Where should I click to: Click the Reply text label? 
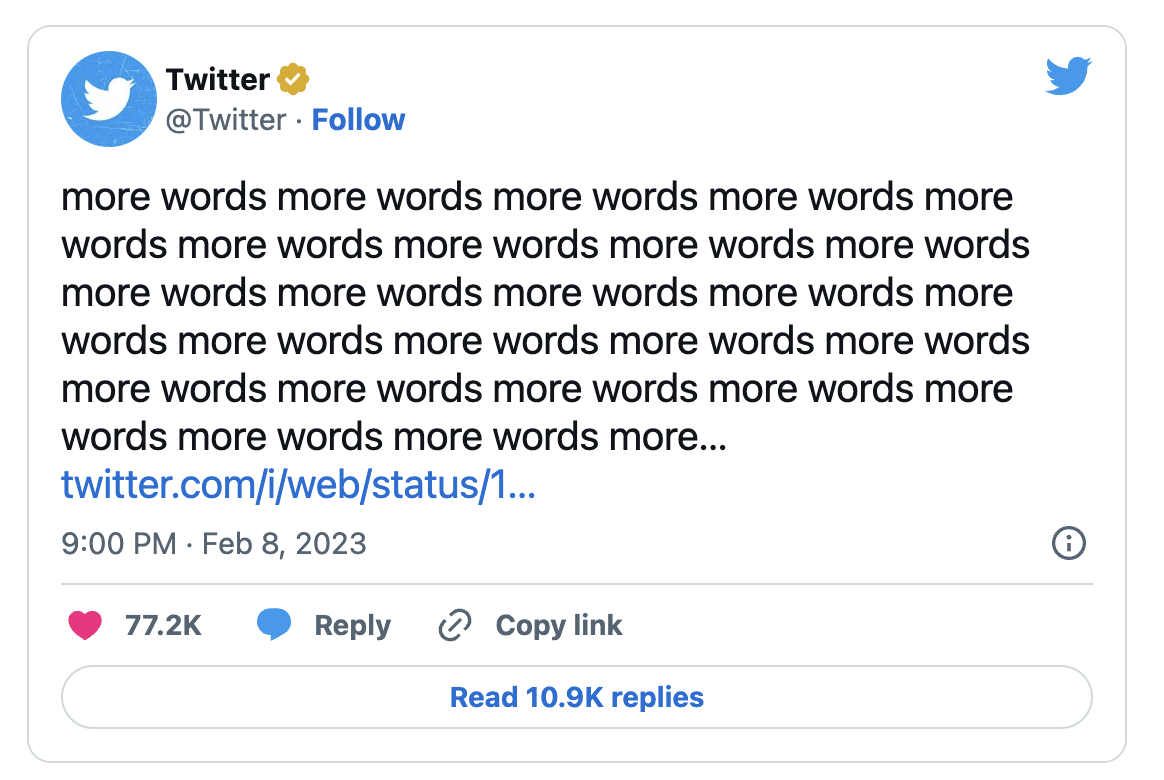(x=352, y=626)
